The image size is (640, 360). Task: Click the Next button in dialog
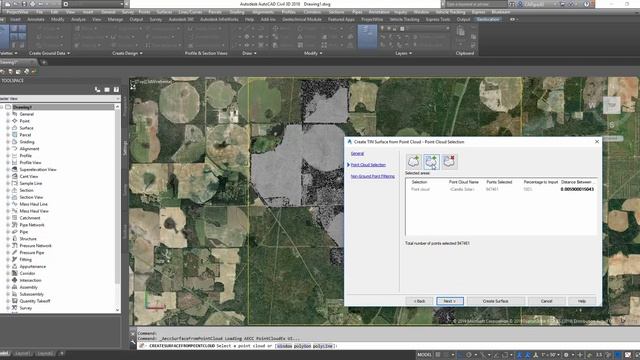click(450, 301)
